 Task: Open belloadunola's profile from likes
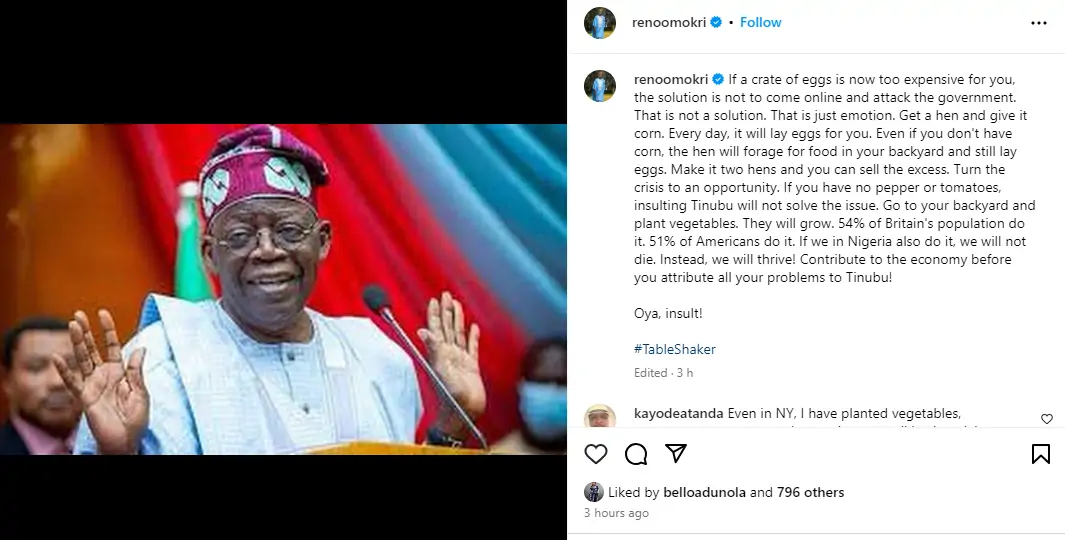tap(704, 492)
